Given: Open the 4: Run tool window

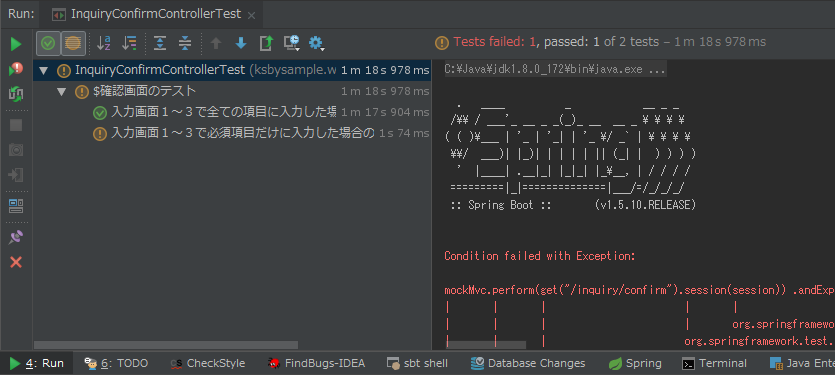Looking at the screenshot, I should click(x=37, y=363).
